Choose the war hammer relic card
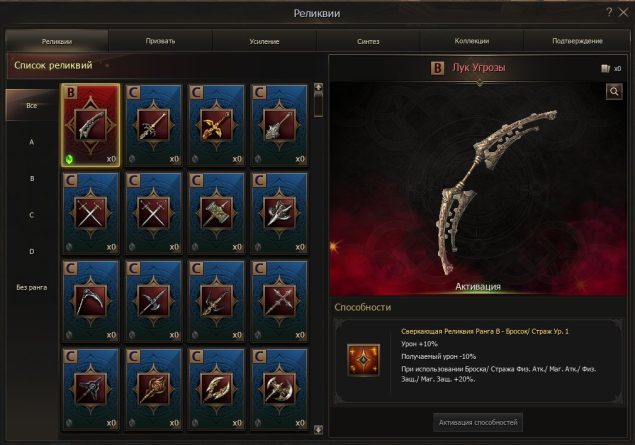 [216, 213]
